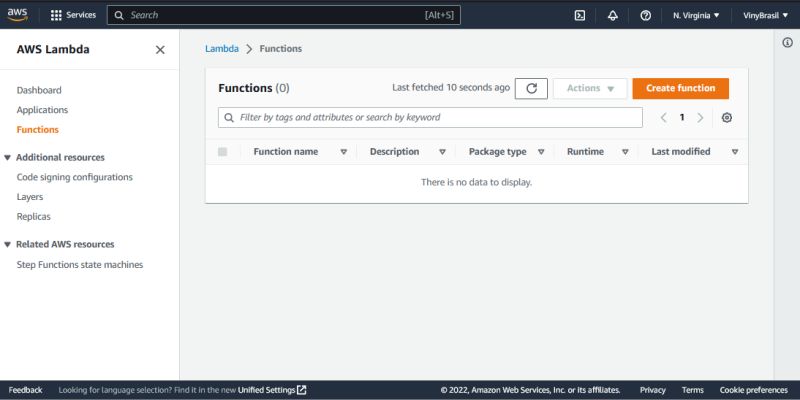Click the filter by tags search field
The image size is (800, 400).
430,117
